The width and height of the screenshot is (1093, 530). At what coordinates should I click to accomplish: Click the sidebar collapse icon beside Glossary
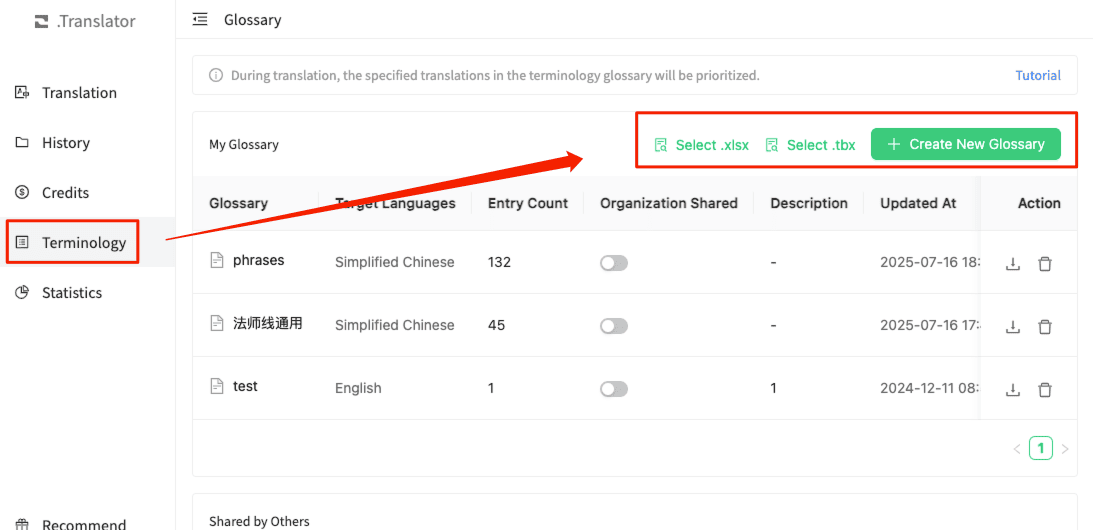(200, 19)
